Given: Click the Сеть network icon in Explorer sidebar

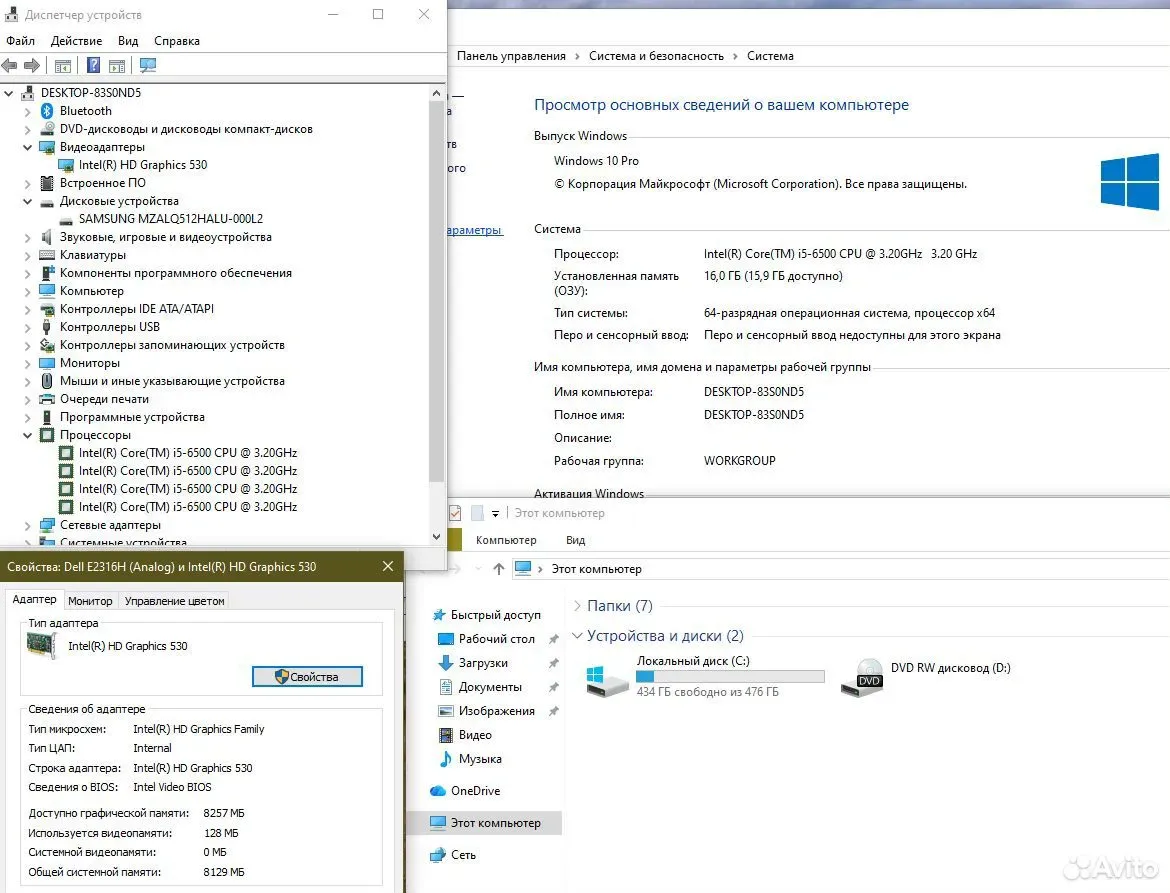Looking at the screenshot, I should [x=438, y=855].
